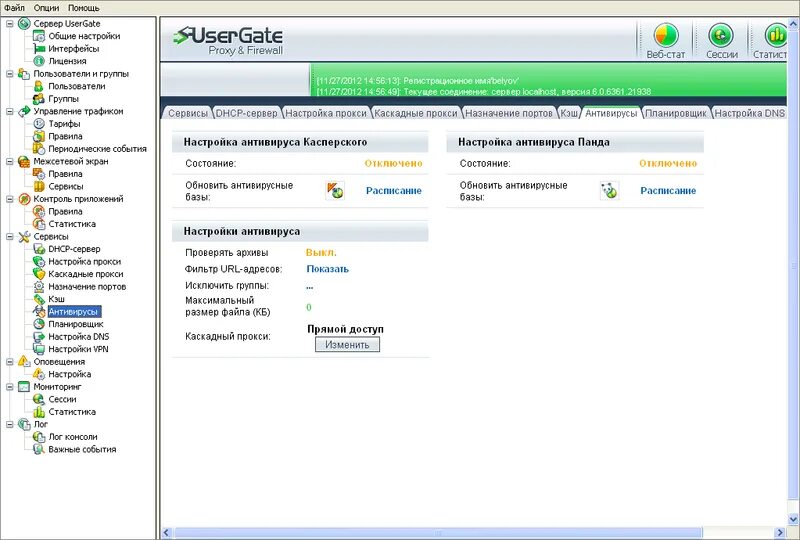Open Panda Расписание link
This screenshot has height=540, width=800.
coord(668,191)
